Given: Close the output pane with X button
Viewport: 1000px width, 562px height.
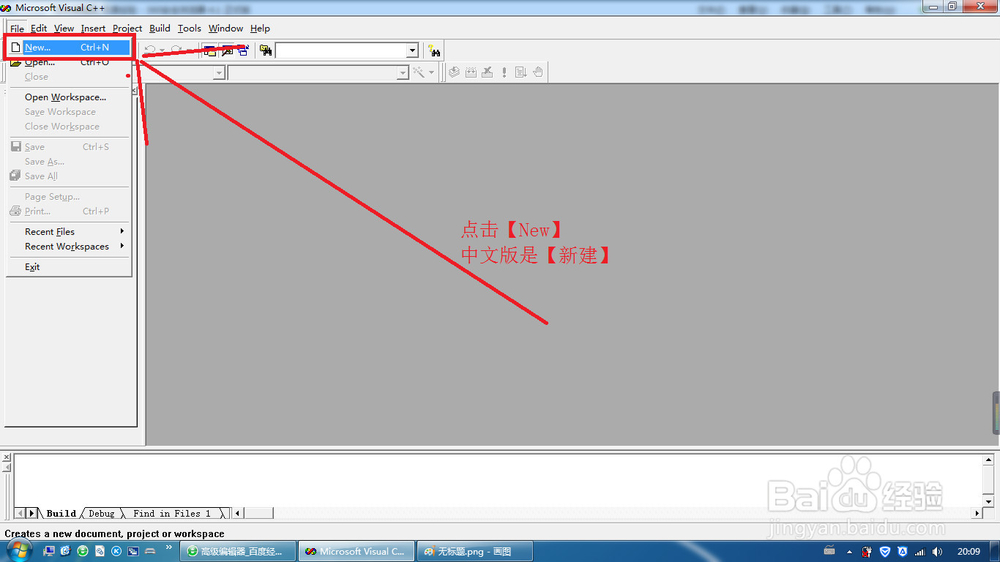Looking at the screenshot, I should pyautogui.click(x=6, y=457).
